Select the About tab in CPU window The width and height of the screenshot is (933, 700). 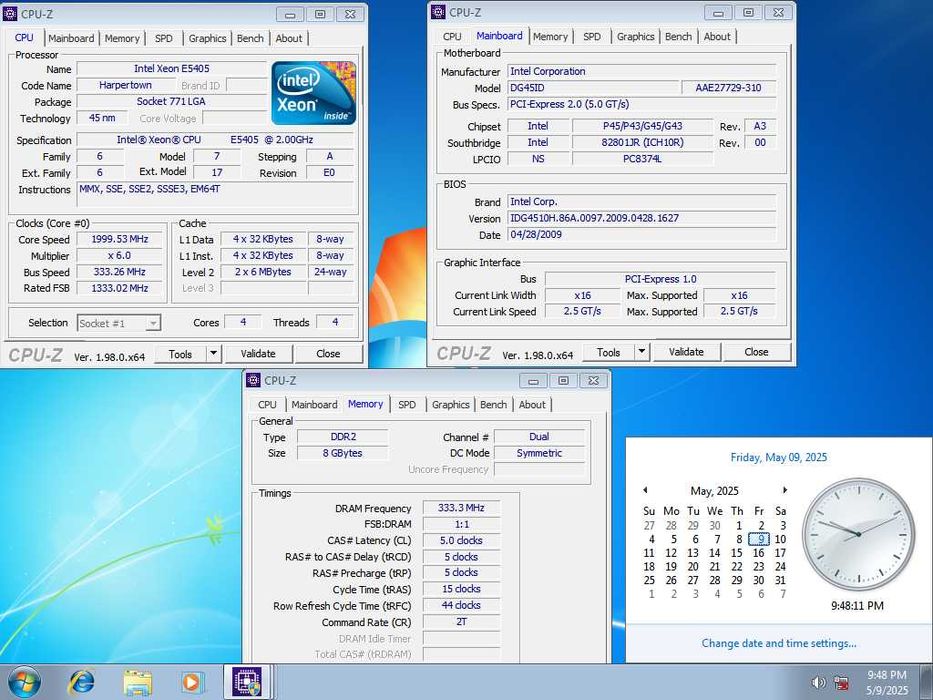pos(289,39)
